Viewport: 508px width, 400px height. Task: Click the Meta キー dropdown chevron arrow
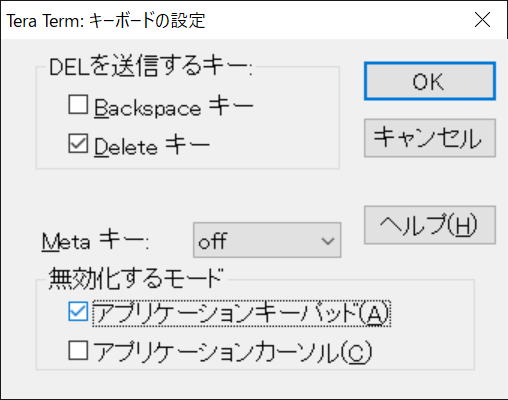click(328, 241)
